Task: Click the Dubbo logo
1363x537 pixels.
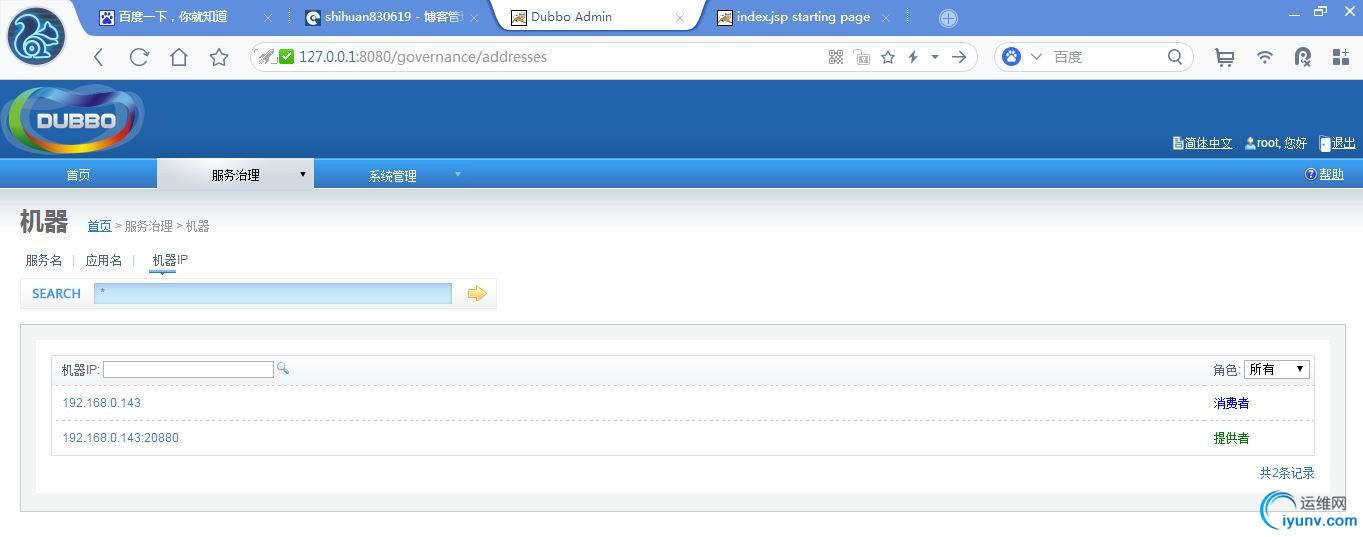Action: click(75, 120)
